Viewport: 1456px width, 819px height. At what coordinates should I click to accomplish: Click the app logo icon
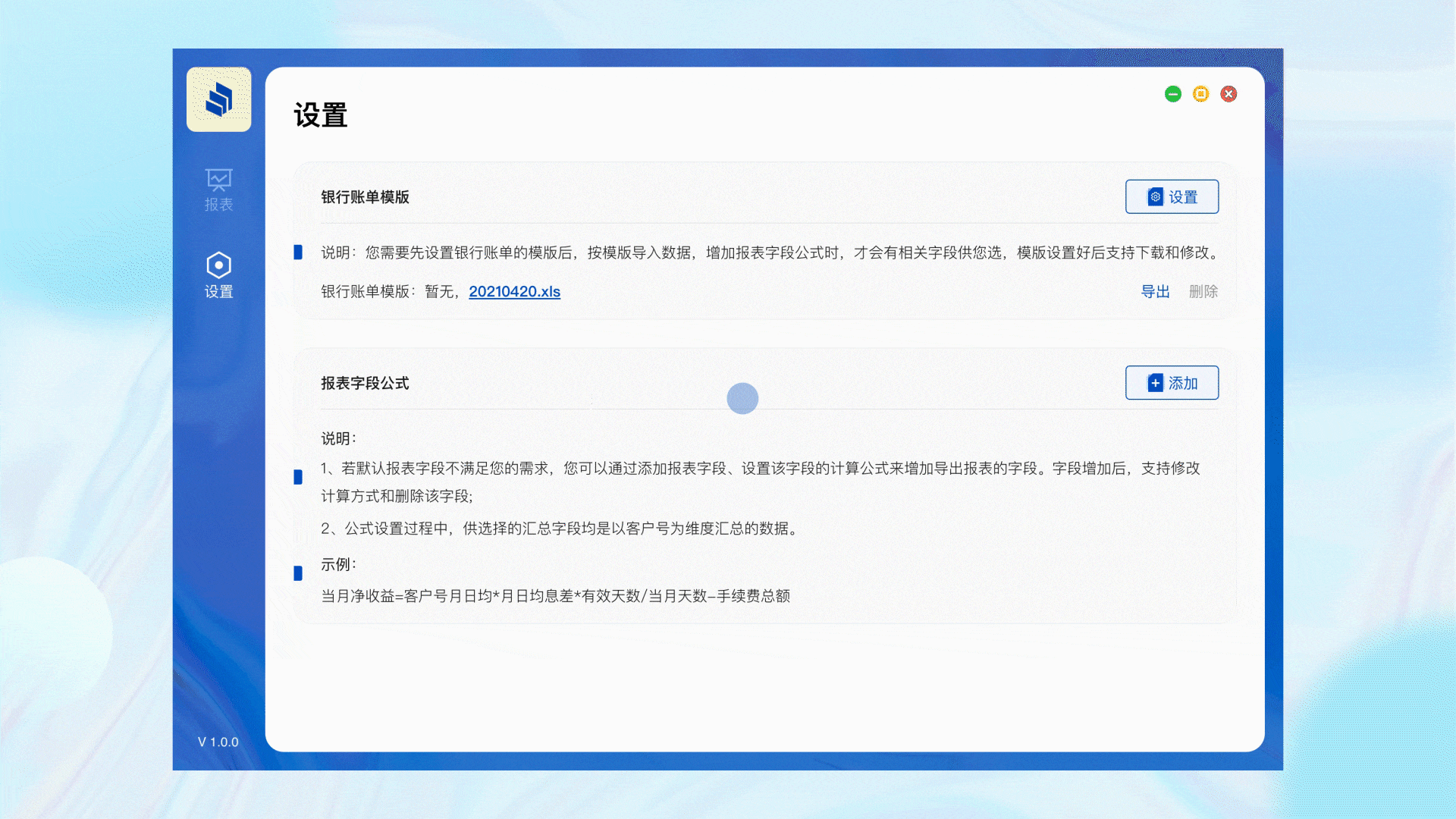click(218, 99)
